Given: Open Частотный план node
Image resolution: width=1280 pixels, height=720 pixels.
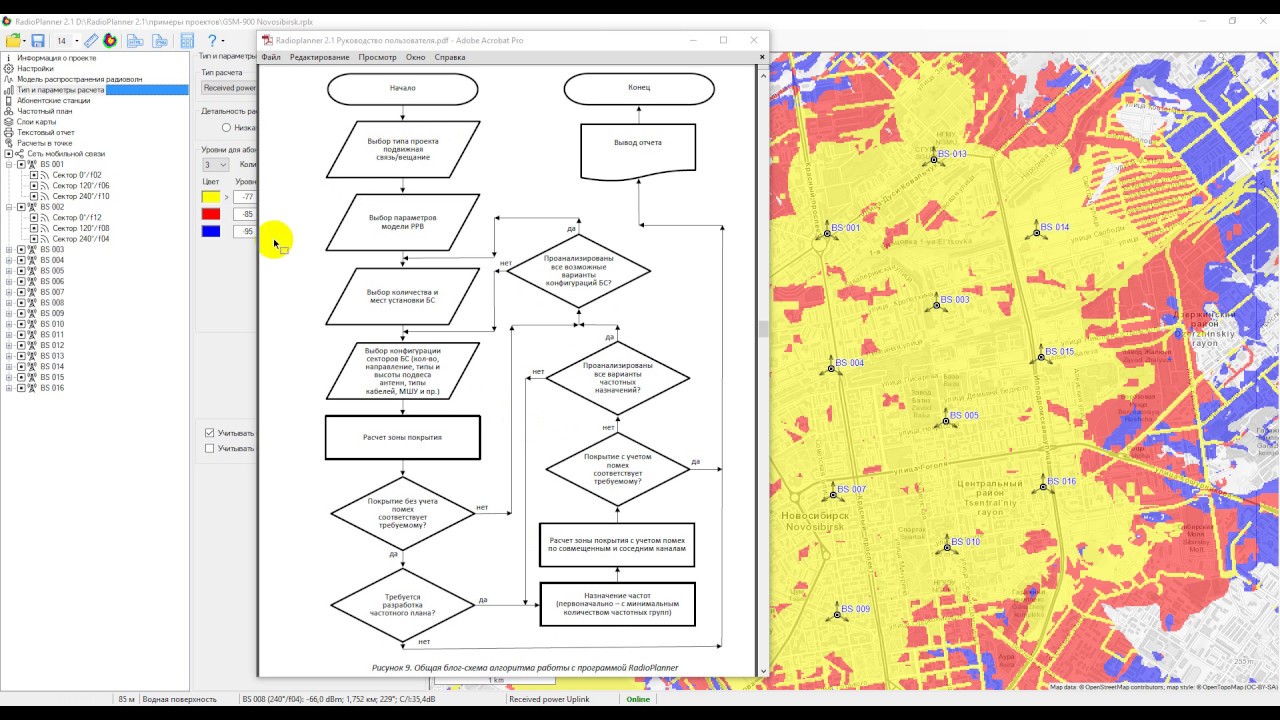Looking at the screenshot, I should tap(44, 111).
